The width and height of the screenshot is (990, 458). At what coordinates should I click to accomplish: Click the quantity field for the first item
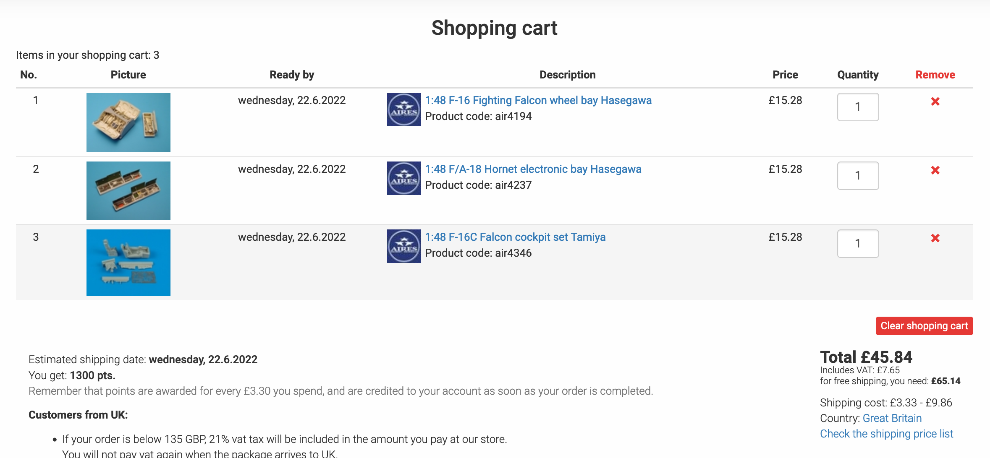pyautogui.click(x=857, y=108)
